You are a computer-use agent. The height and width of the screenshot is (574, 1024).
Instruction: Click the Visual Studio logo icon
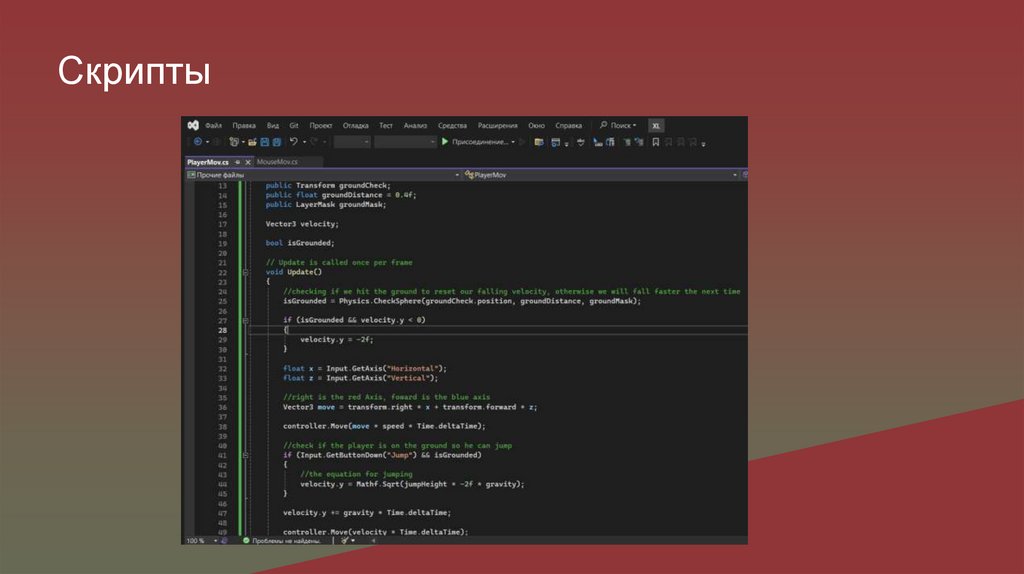(192, 125)
